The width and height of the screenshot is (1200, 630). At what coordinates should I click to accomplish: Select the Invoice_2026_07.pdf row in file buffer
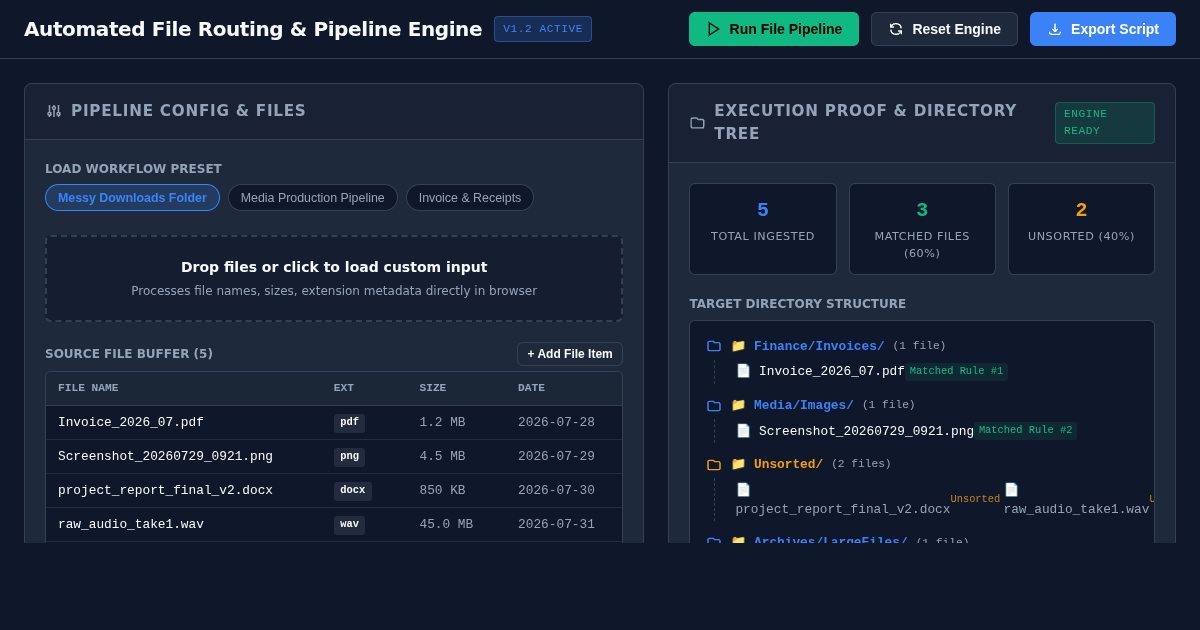(334, 423)
